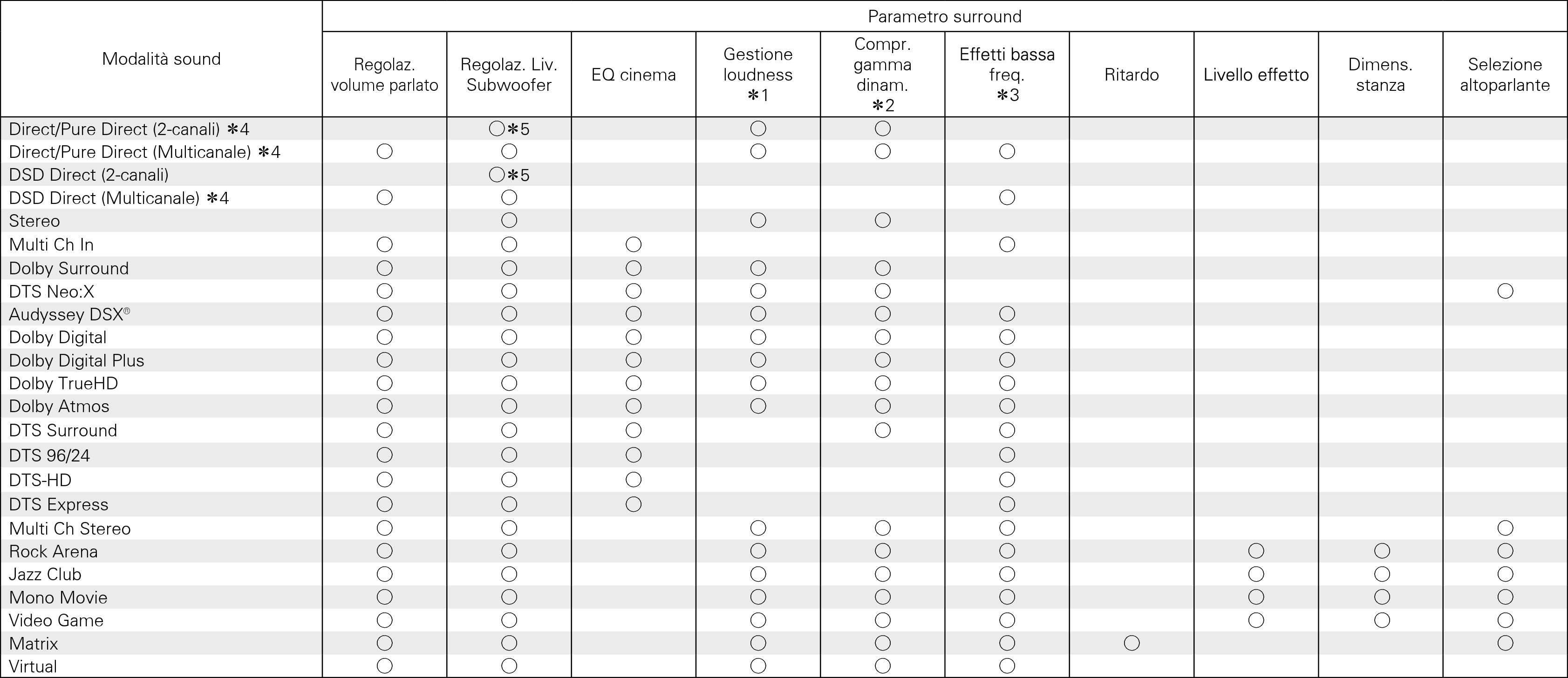Select the Dolby Atmos row label
The width and height of the screenshot is (1568, 678).
coord(59,406)
